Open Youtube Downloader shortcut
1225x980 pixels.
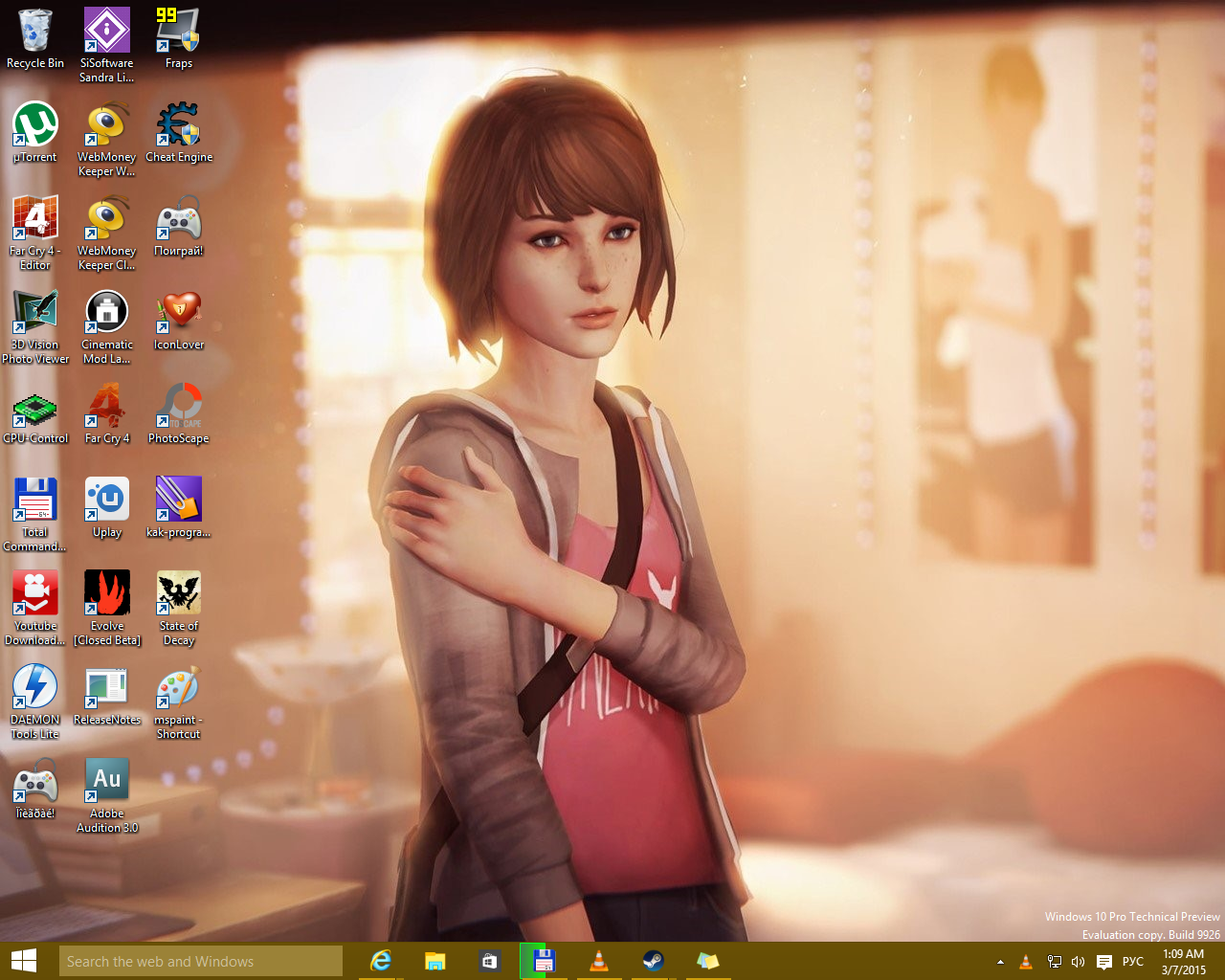pyautogui.click(x=35, y=608)
